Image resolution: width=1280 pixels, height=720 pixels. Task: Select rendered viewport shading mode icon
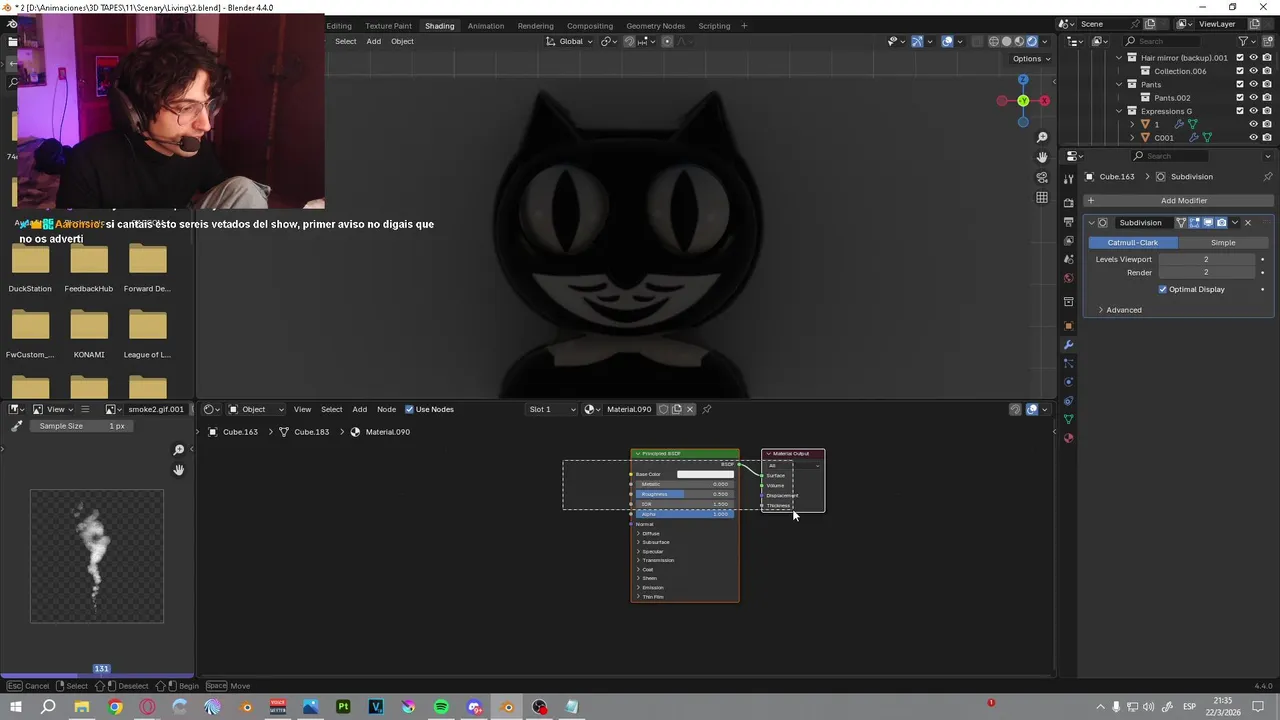coord(1032,41)
